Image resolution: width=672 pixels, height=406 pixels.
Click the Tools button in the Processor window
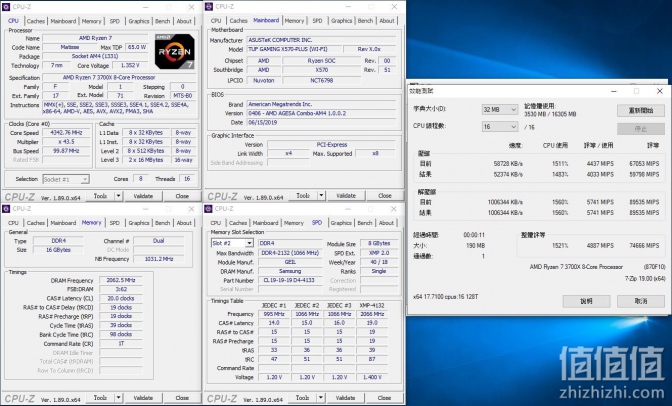click(100, 196)
